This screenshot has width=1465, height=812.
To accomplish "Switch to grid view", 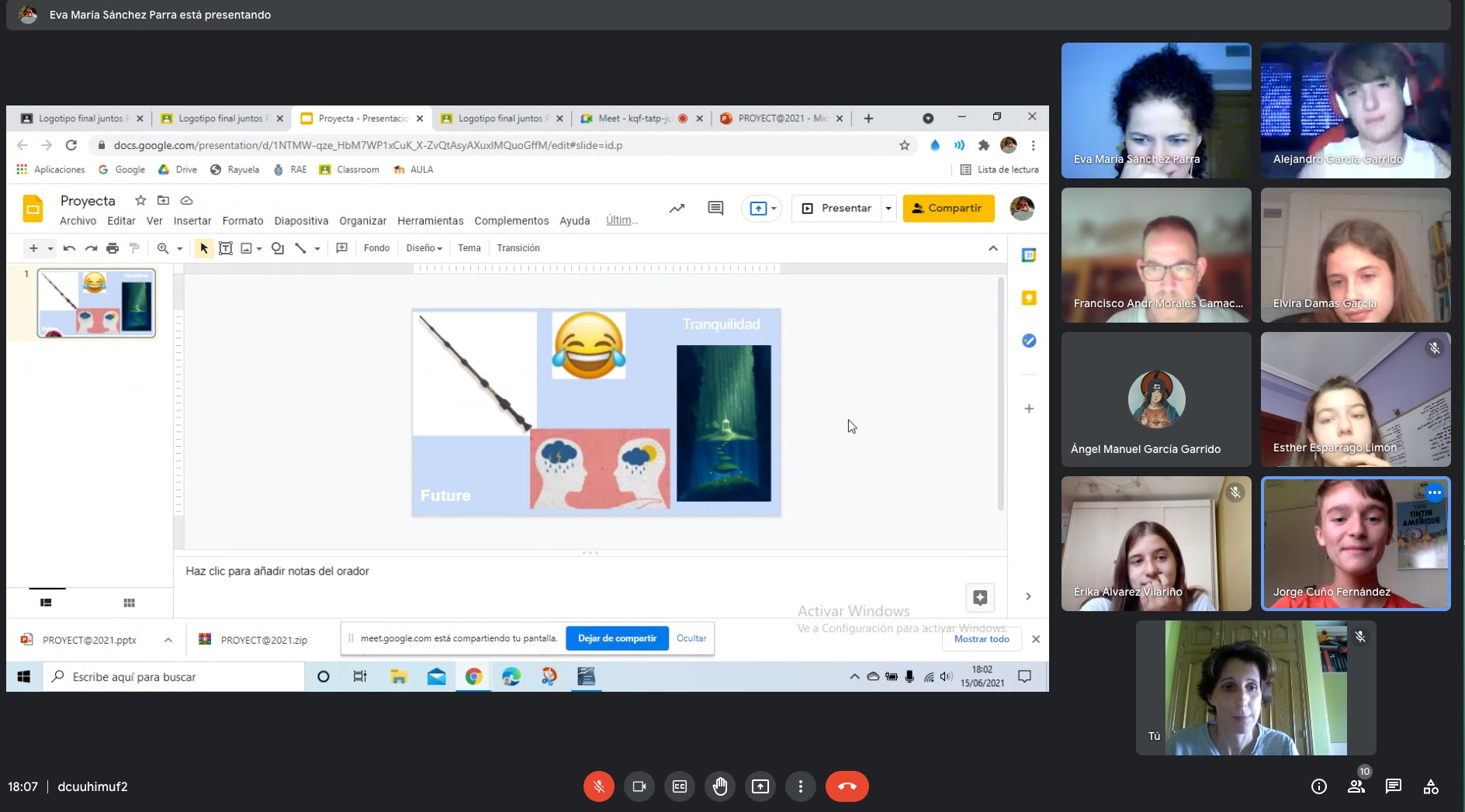I will pos(129,603).
